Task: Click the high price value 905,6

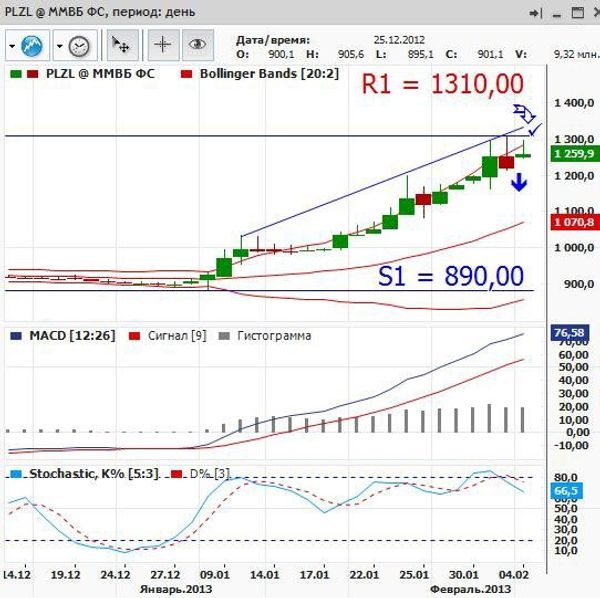Action: pos(351,54)
